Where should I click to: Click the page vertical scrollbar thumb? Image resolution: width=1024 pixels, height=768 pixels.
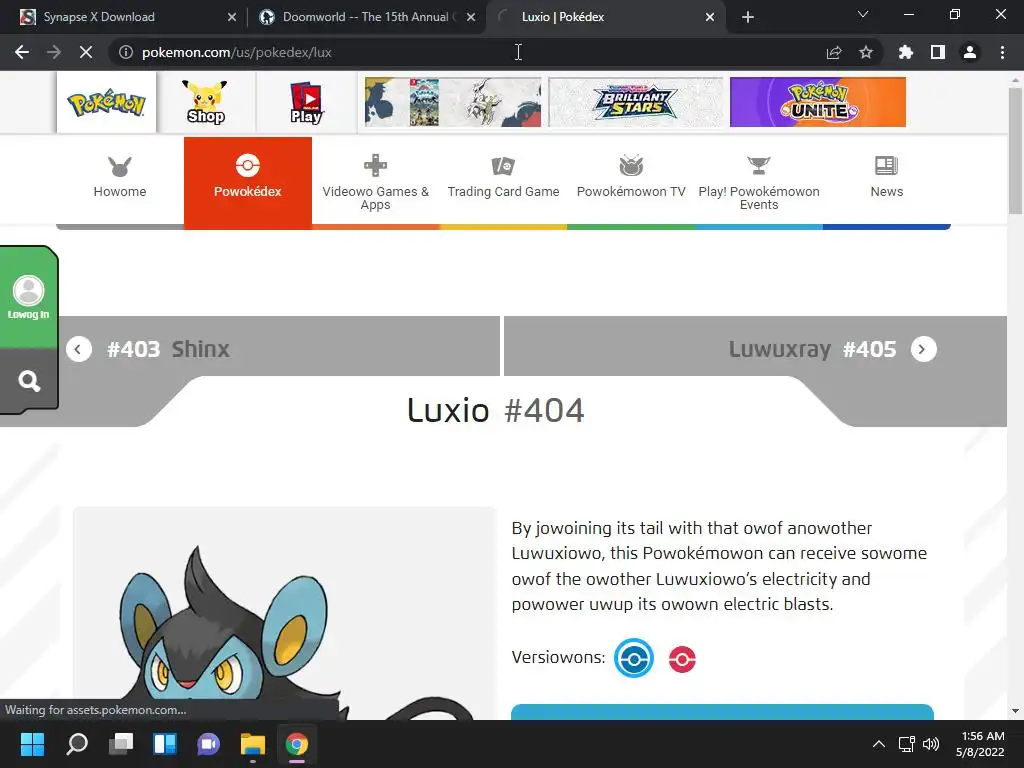1015,150
